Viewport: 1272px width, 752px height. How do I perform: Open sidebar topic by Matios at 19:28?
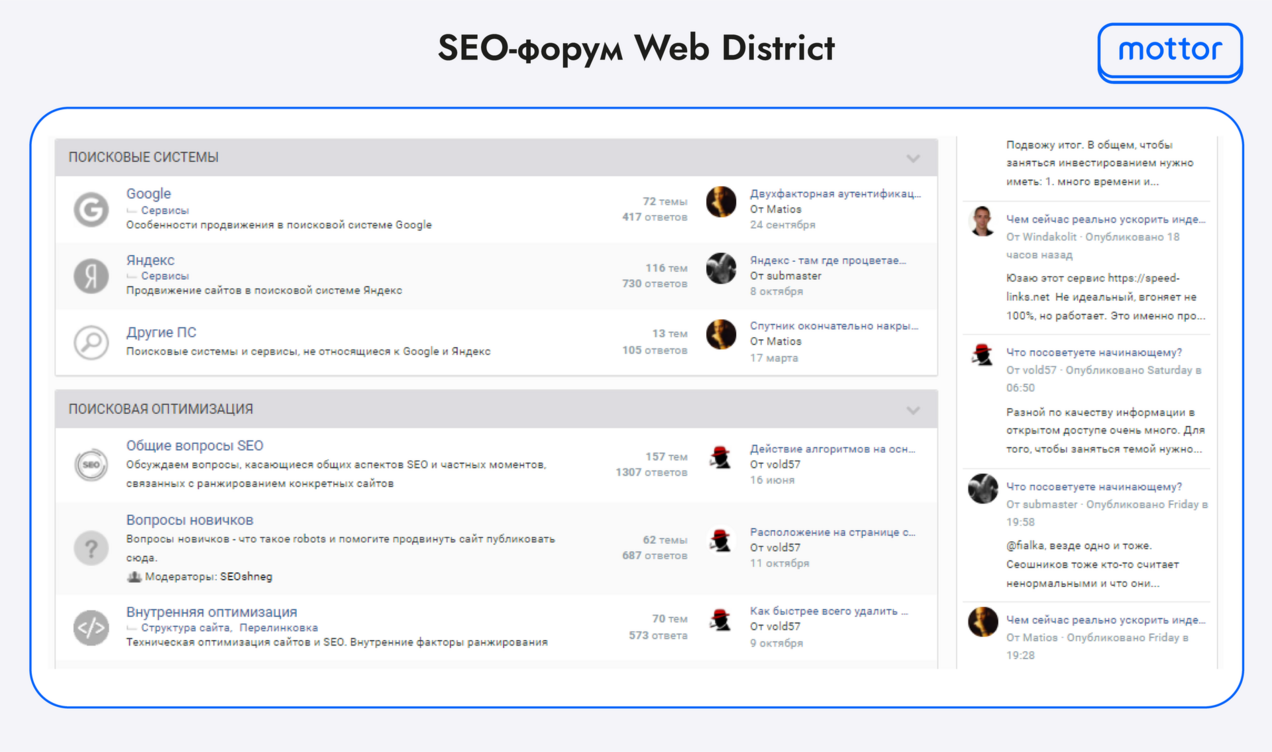(x=1106, y=620)
